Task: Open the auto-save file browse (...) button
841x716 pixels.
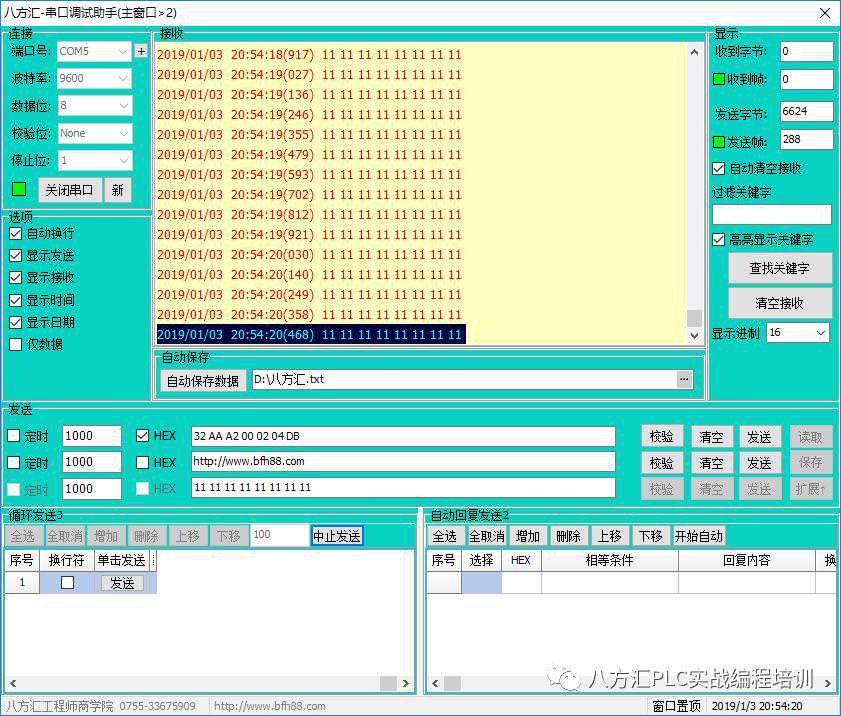Action: point(684,379)
